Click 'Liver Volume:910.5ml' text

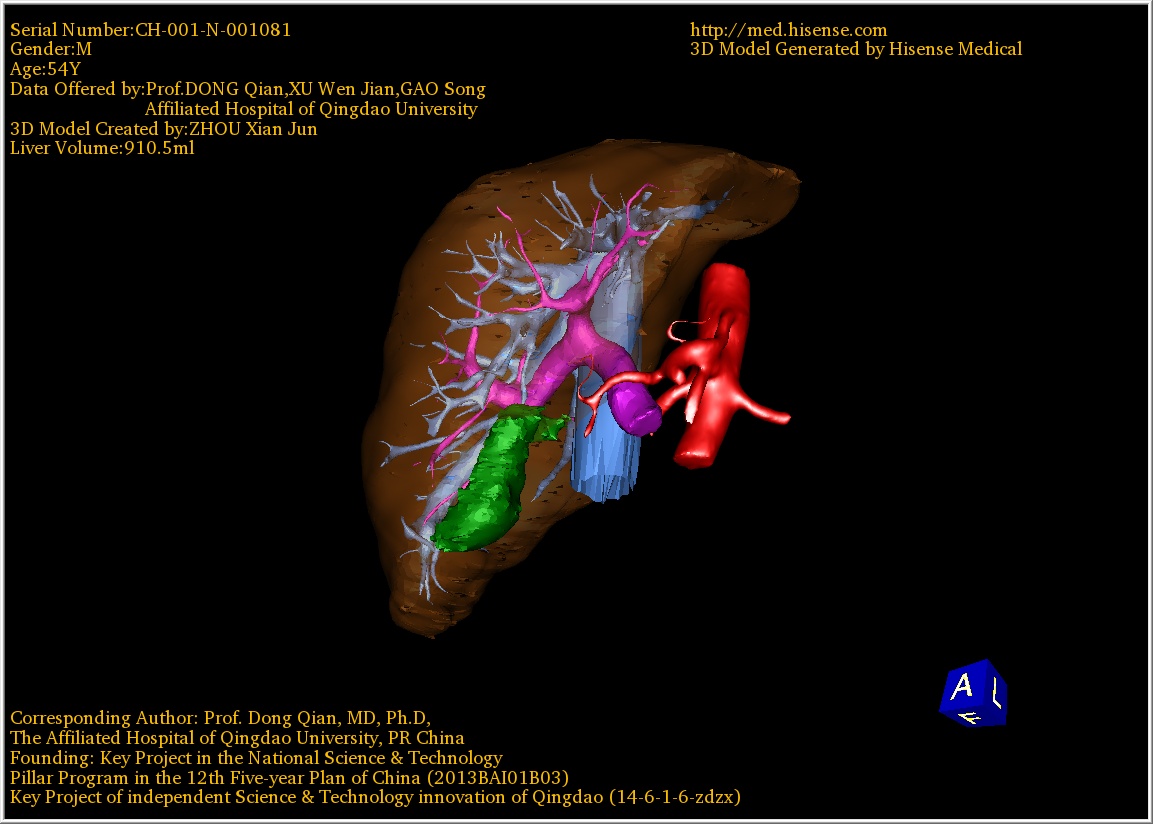coord(102,148)
